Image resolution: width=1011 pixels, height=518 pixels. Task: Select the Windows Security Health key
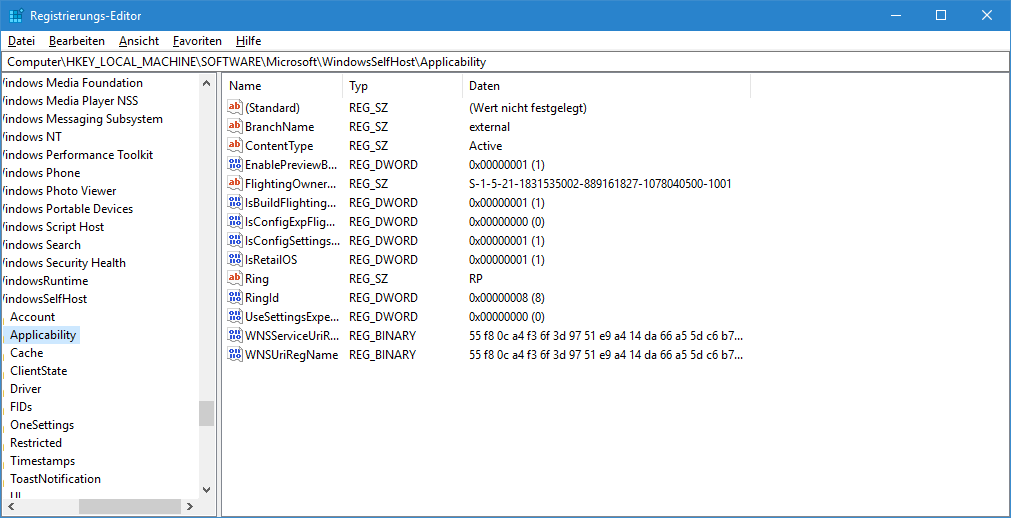pos(64,263)
